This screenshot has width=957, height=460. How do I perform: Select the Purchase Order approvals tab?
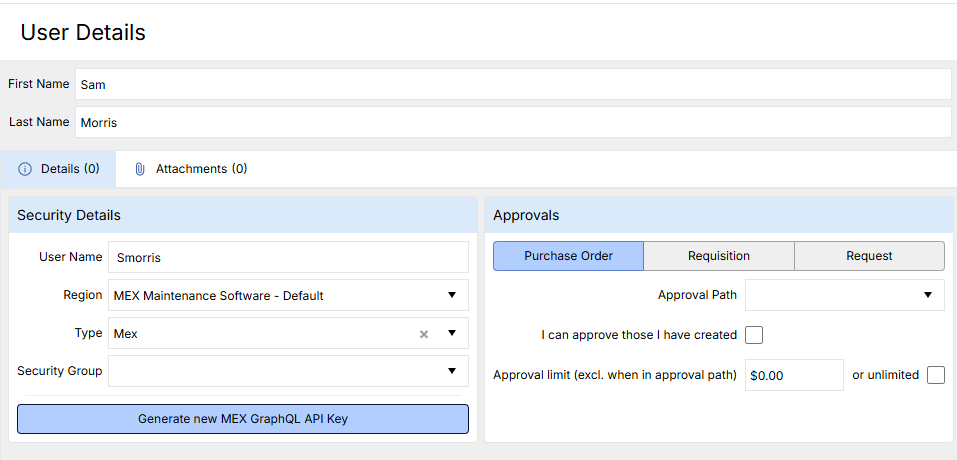coord(568,256)
